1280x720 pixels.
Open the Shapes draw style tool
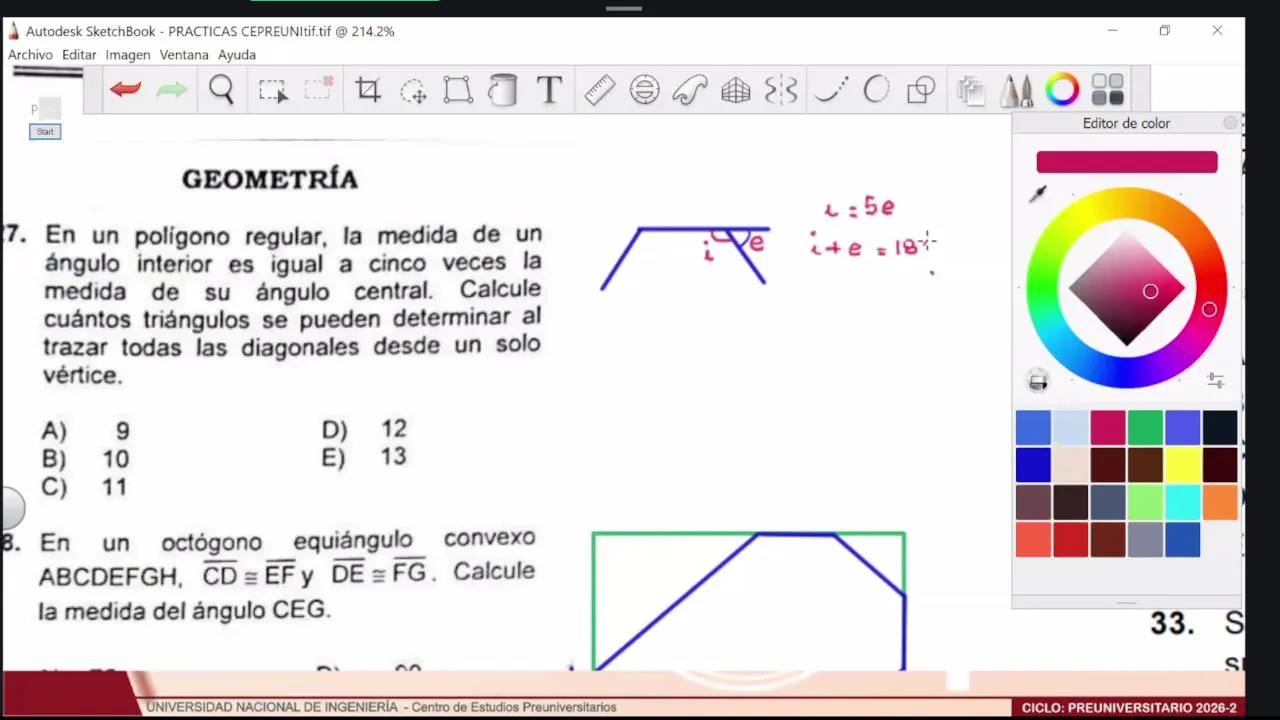921,91
